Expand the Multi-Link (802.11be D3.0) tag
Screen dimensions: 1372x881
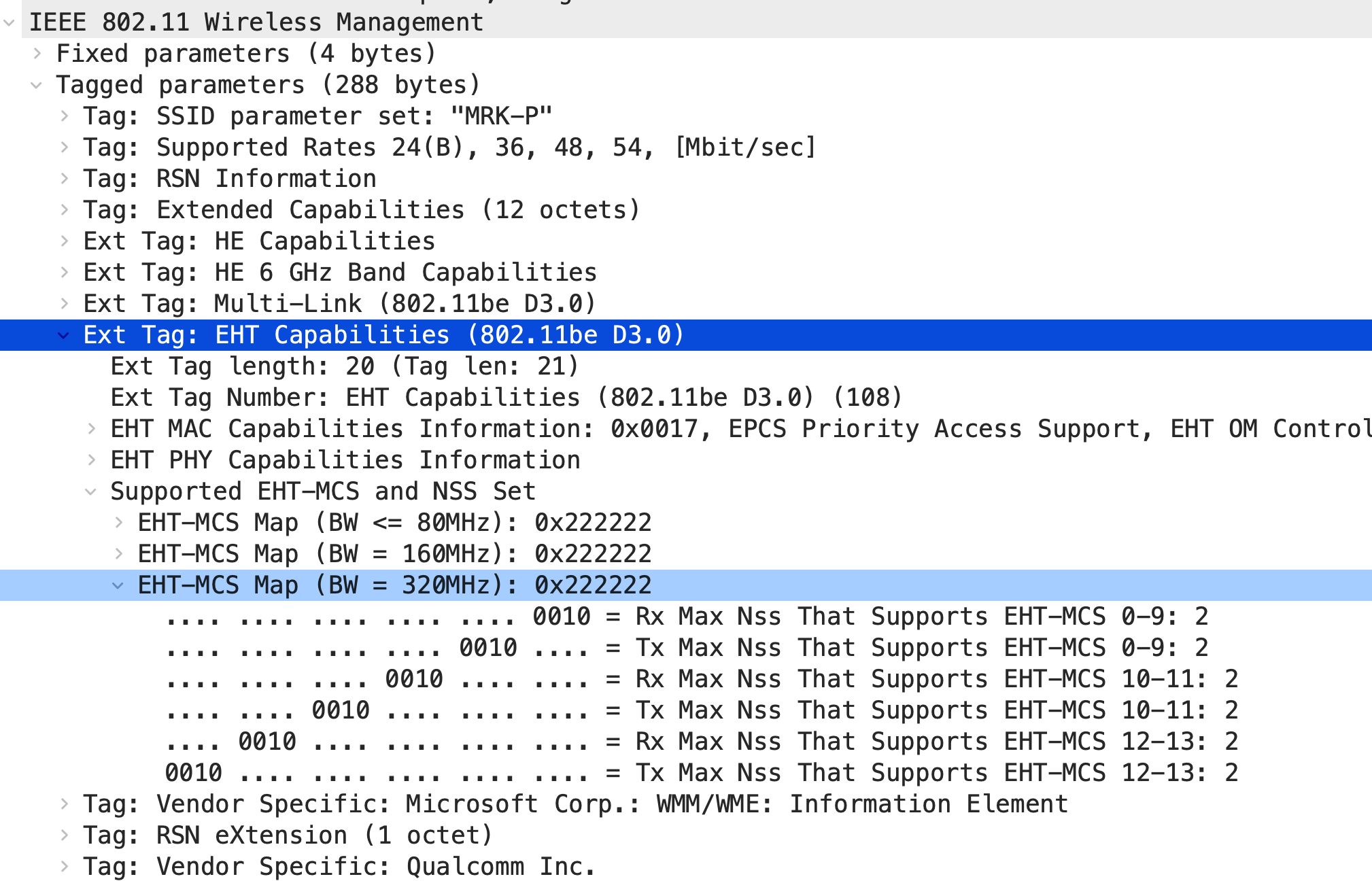65,304
